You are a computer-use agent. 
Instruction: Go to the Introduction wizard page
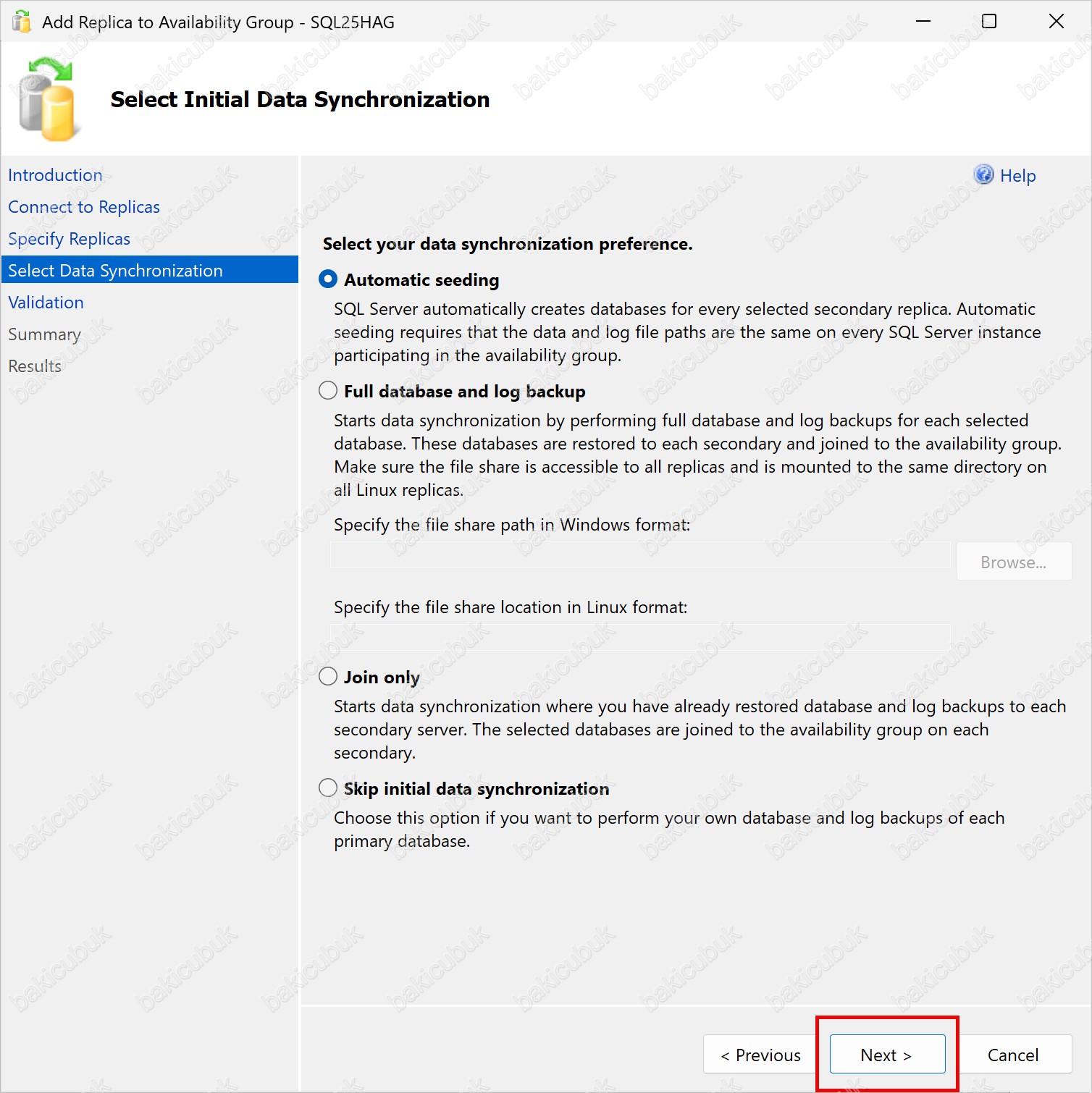pyautogui.click(x=55, y=175)
